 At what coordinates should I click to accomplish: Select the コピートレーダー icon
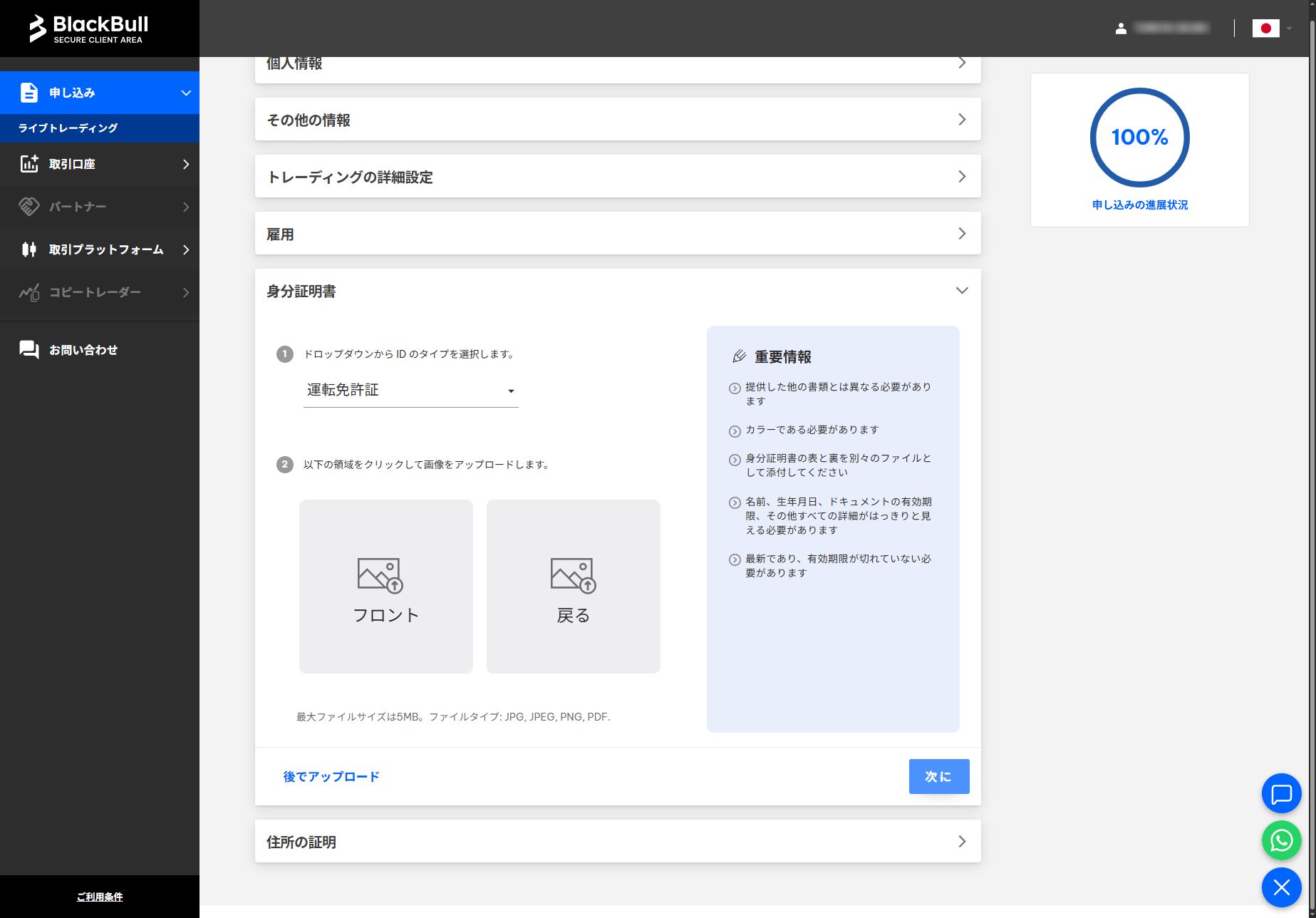click(x=28, y=292)
